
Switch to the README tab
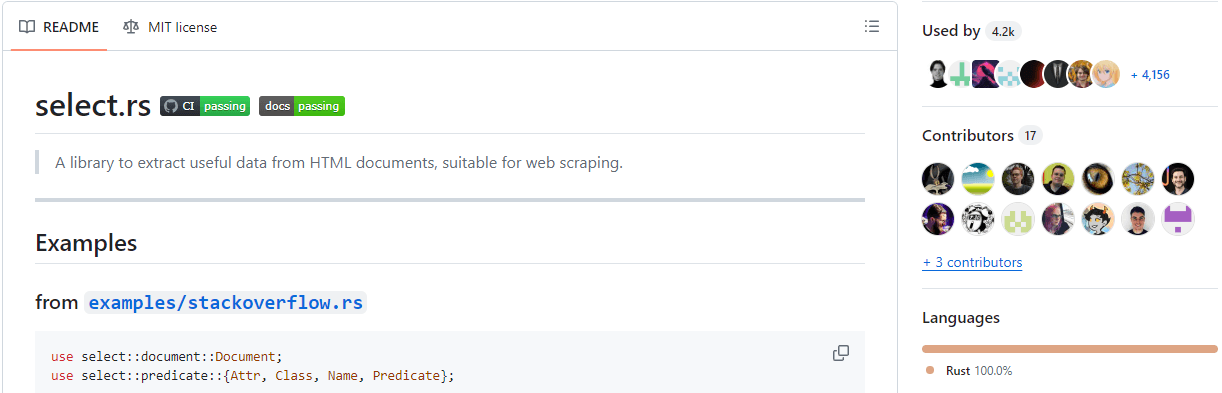pos(59,27)
